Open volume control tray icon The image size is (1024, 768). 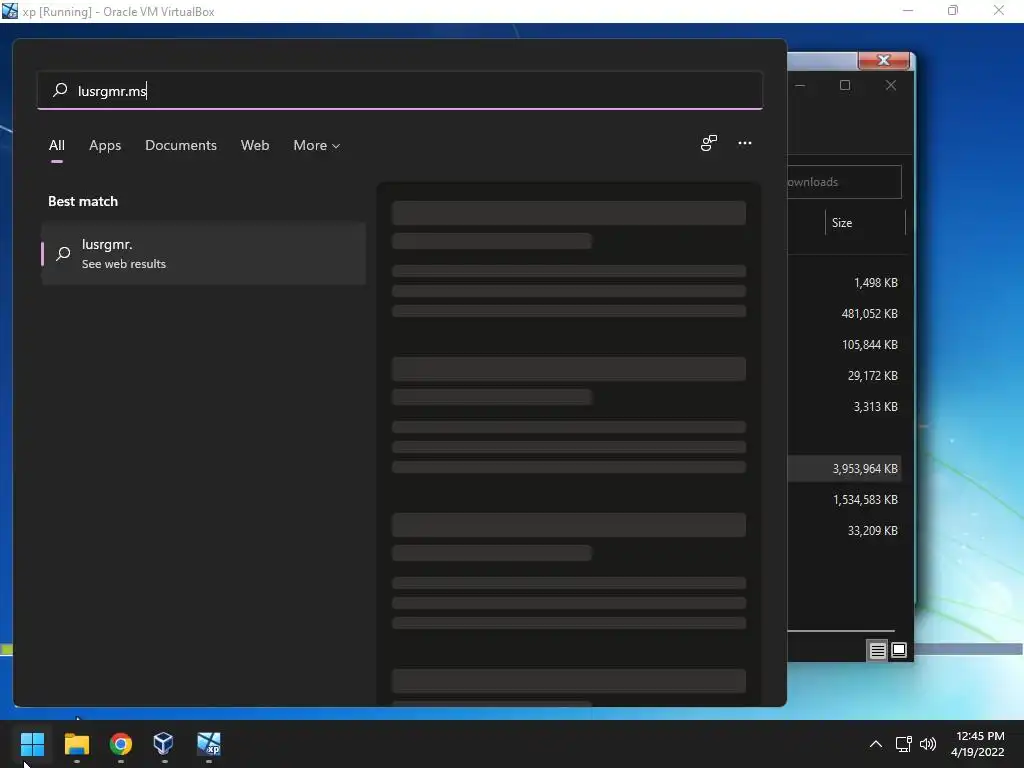point(927,744)
